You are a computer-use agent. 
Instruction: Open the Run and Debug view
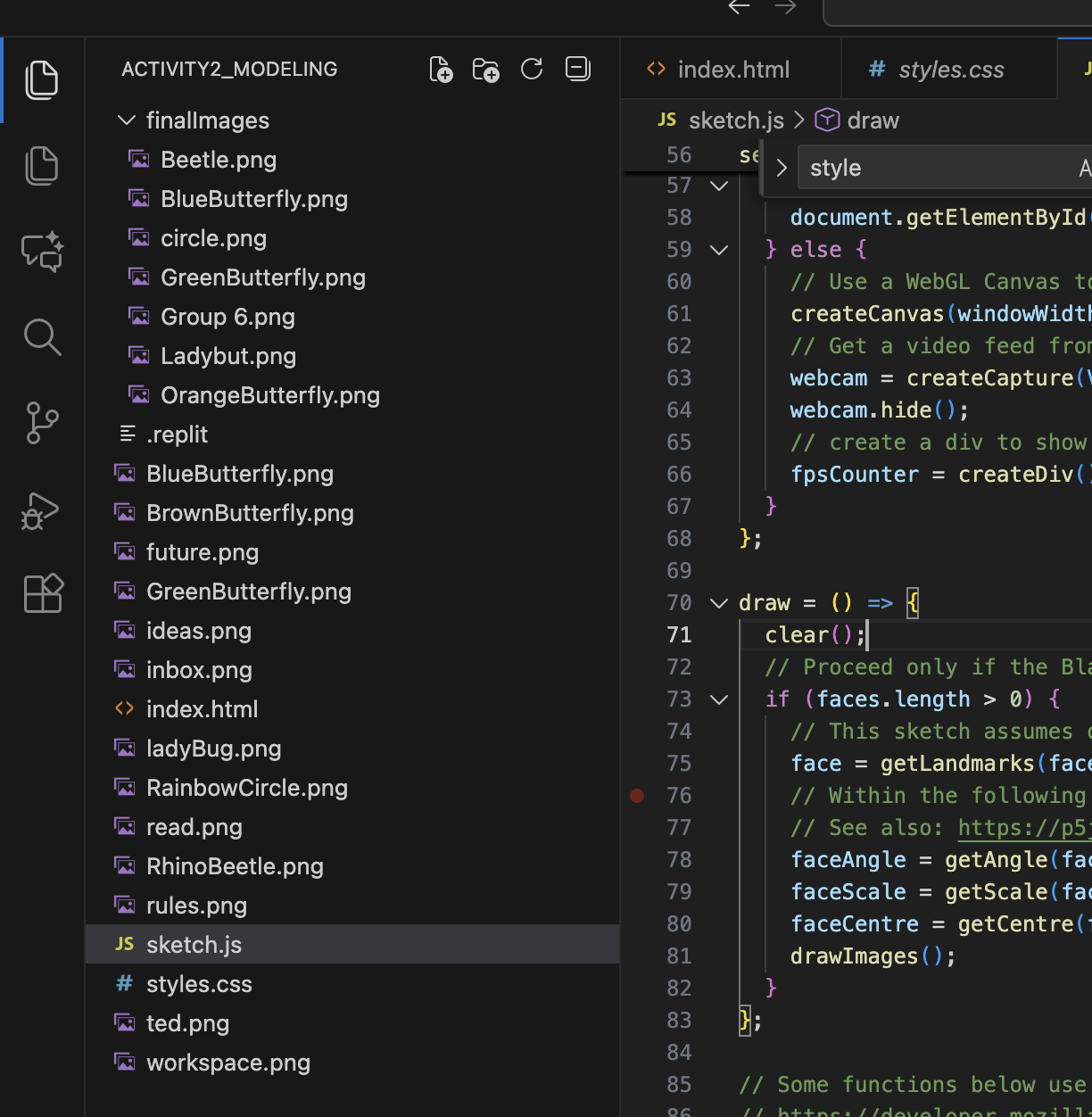click(x=42, y=510)
